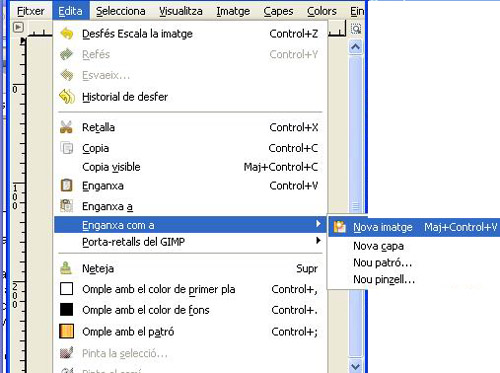The width and height of the screenshot is (500, 373).
Task: Click the image menu triangle button at ruler origin
Action: (x=18, y=27)
